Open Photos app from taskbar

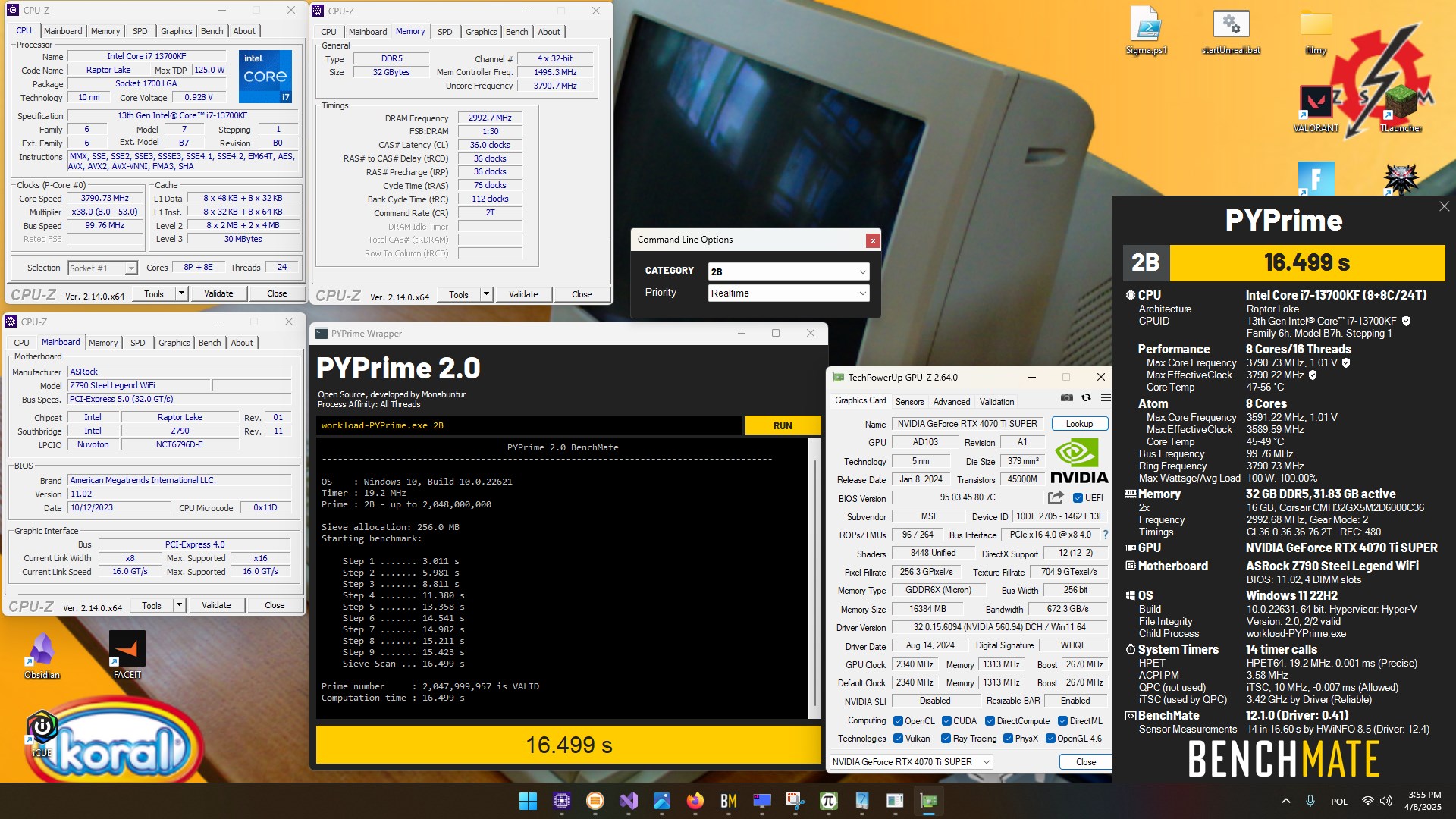pyautogui.click(x=661, y=801)
